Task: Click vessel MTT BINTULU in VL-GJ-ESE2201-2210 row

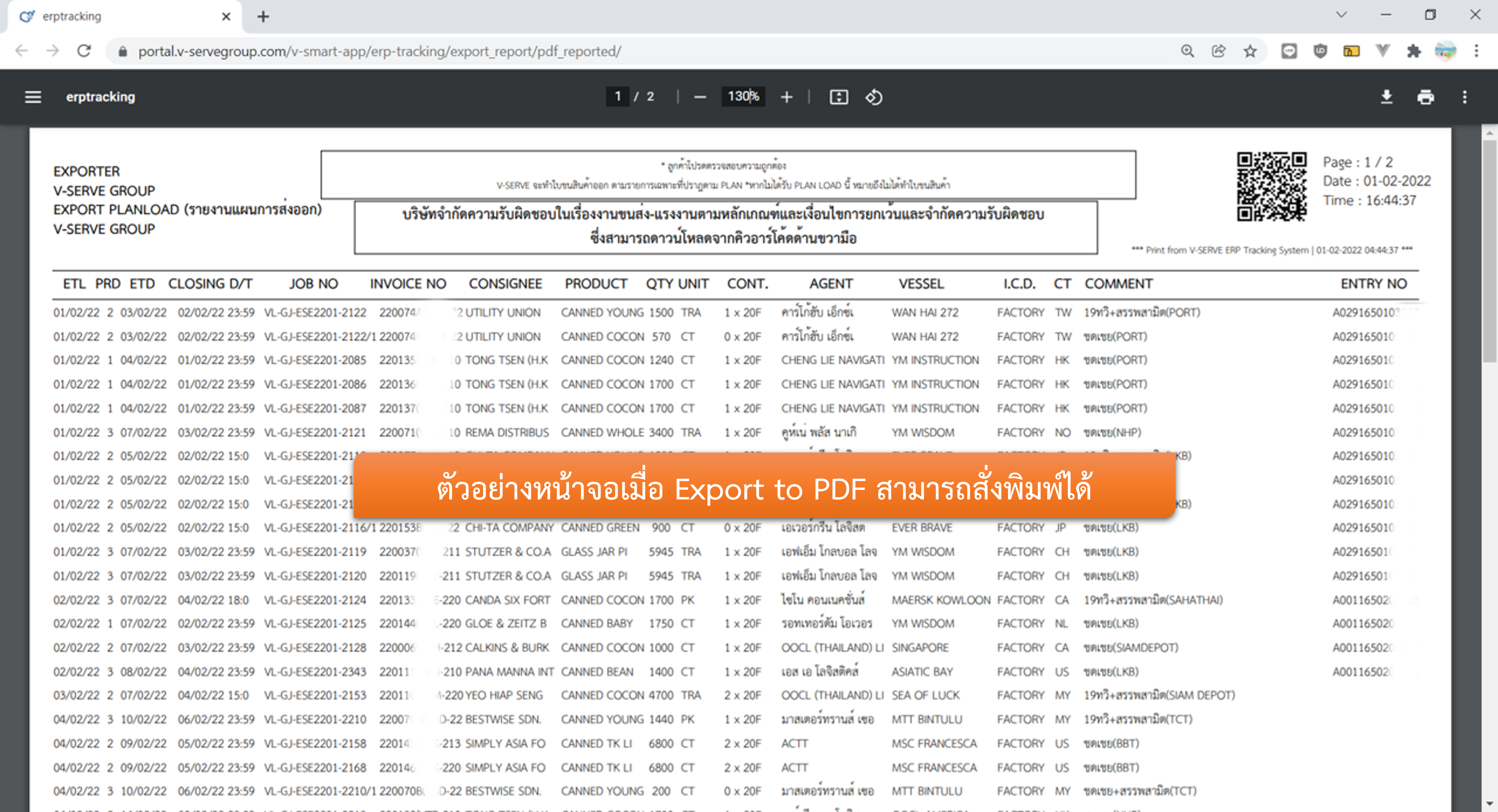Action: [x=927, y=719]
